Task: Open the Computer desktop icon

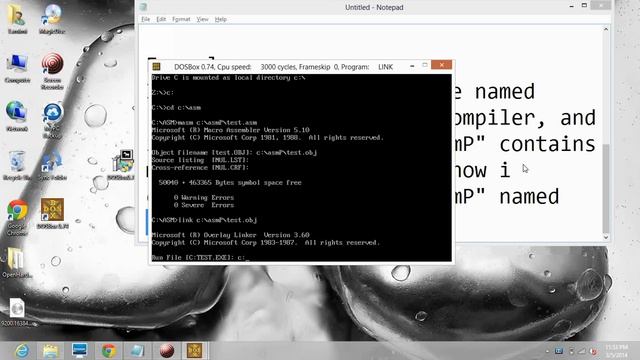Action: point(17,68)
